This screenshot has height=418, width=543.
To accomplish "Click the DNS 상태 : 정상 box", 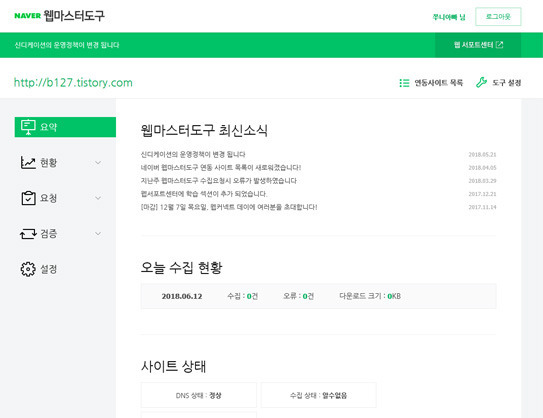I will click(x=199, y=395).
